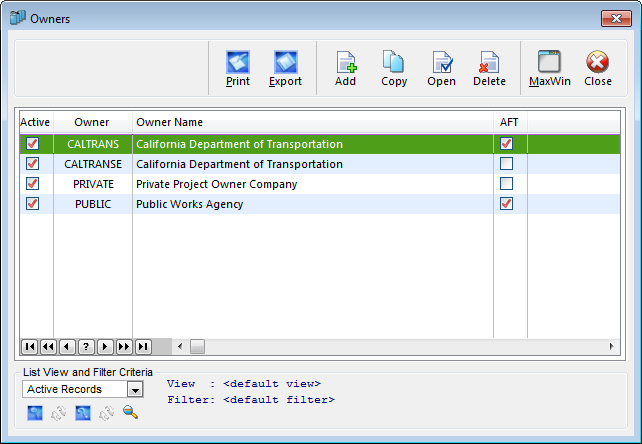The width and height of the screenshot is (642, 444).
Task: Toggle Active checkbox for CALTRANSE
Action: coord(32,163)
